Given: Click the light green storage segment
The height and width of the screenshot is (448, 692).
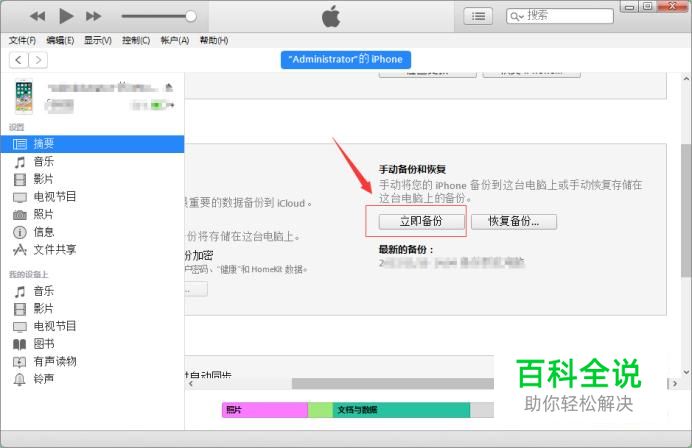Looking at the screenshot, I should tap(320, 410).
